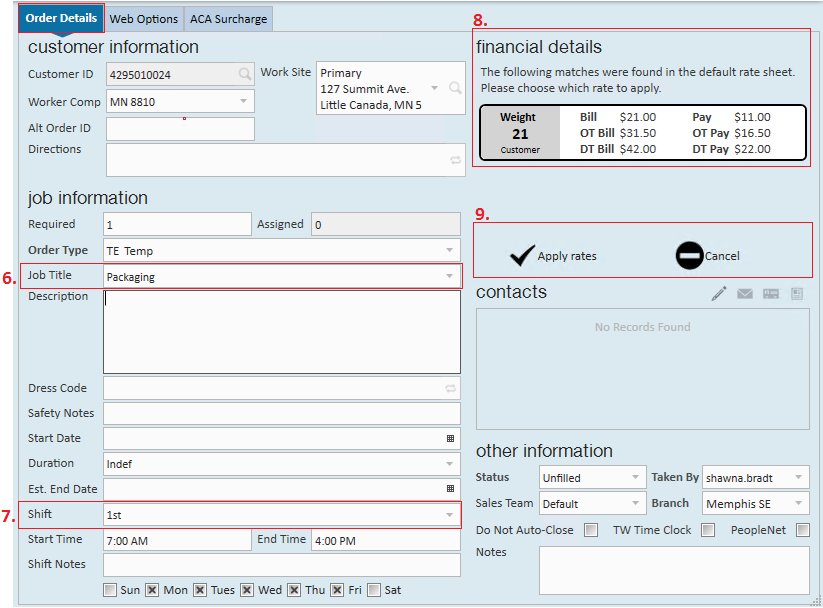823x608 pixels.
Task: Expand the Worker Comp dropdown
Action: click(x=243, y=102)
